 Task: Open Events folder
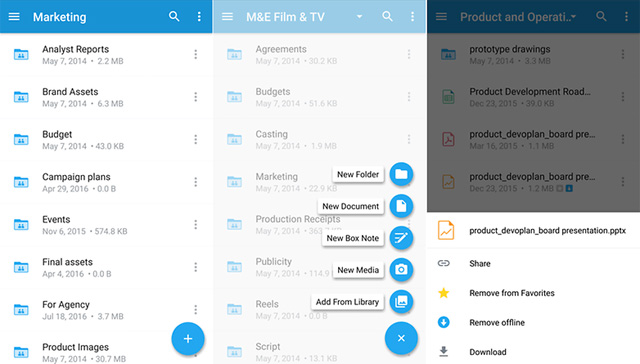click(x=106, y=225)
